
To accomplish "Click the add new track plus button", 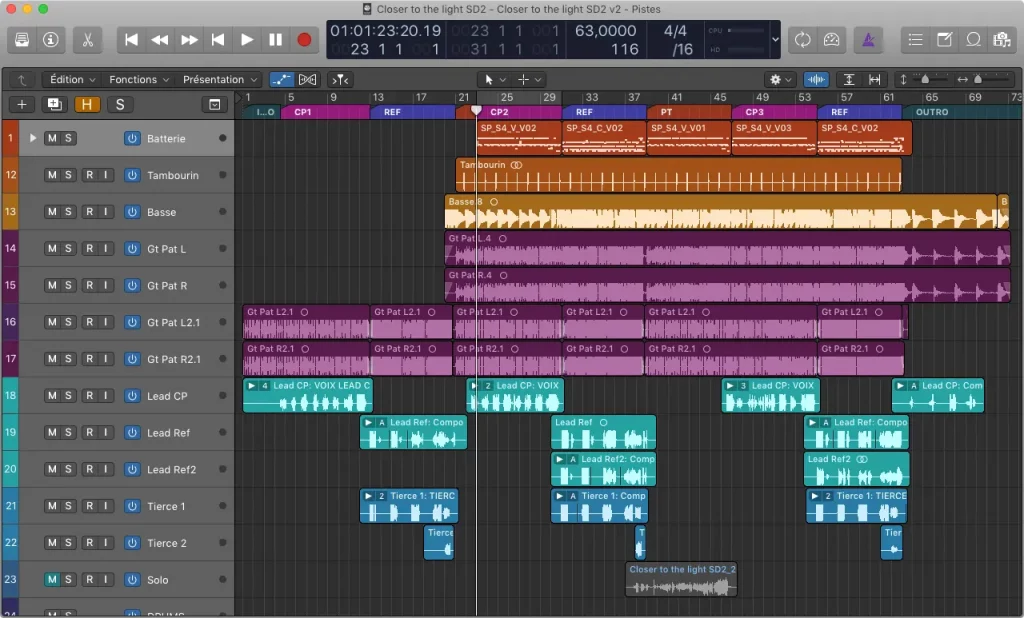I will (21, 104).
